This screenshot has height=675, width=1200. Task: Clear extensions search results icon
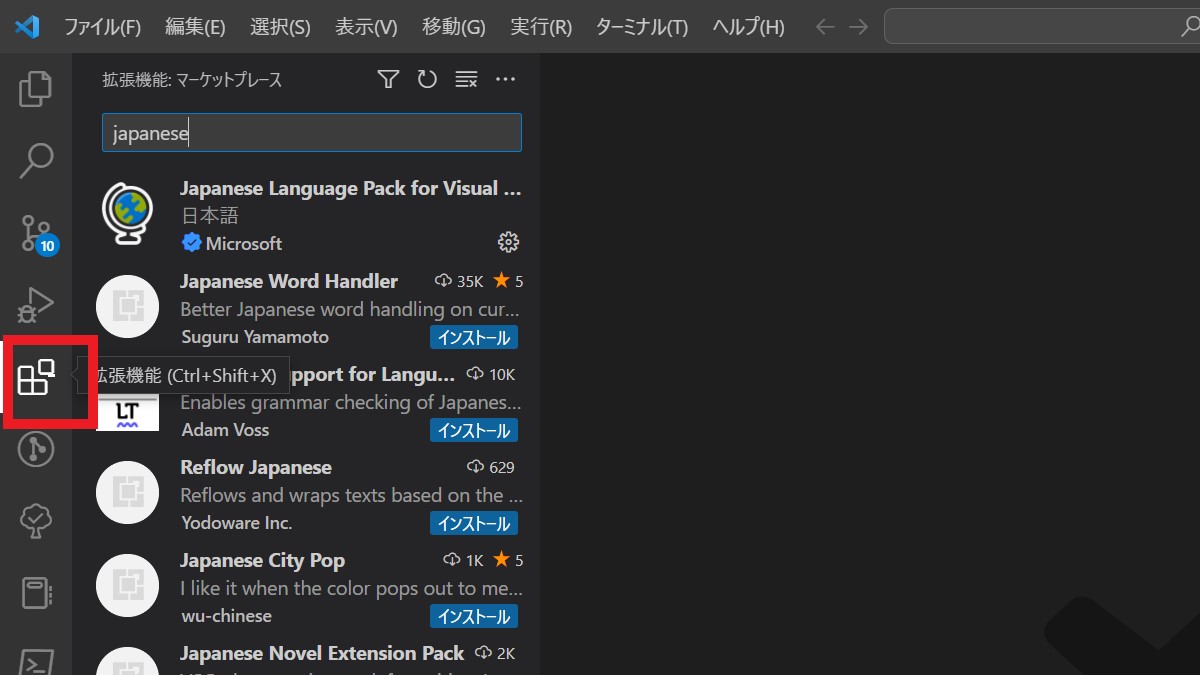point(466,79)
